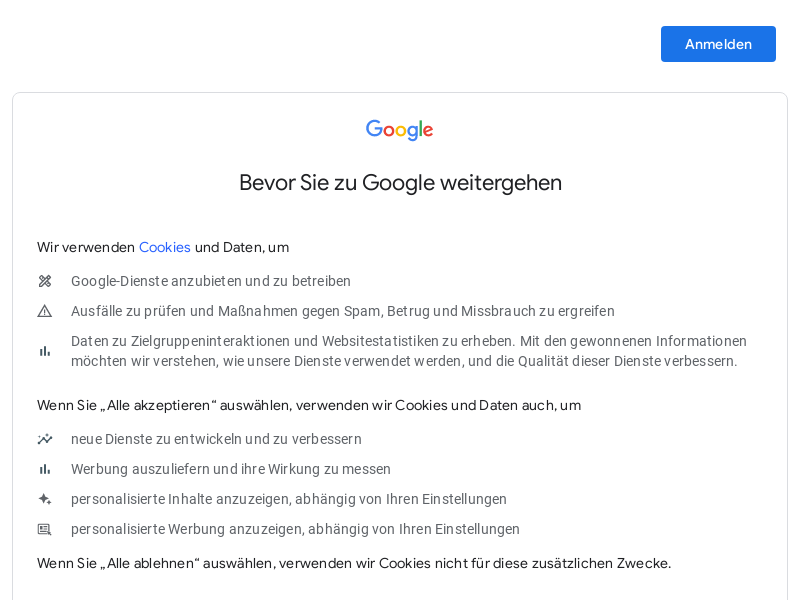Click bar chart icon beside Werbung auszuliefern
Screen dimensions: 800x600
coord(45,469)
